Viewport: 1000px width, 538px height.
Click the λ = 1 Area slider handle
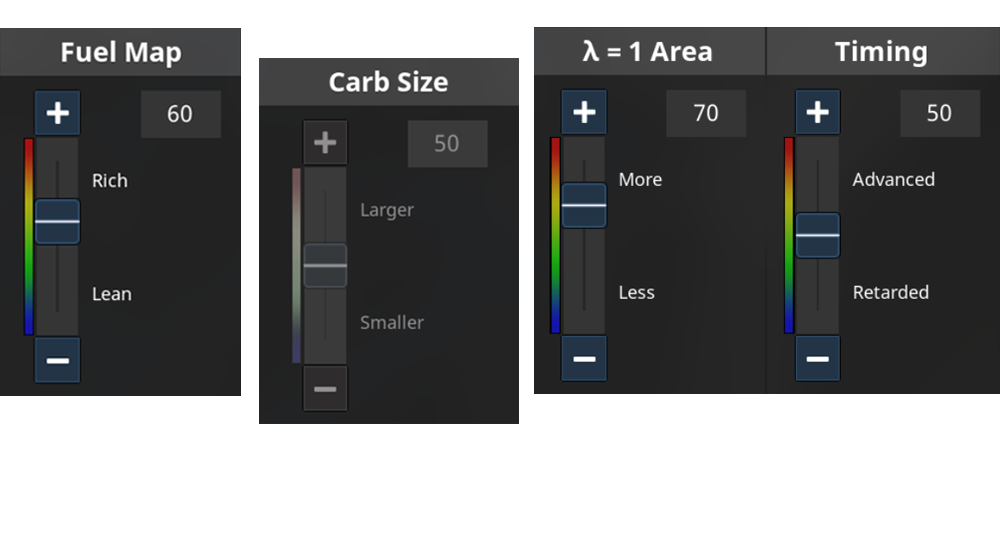[x=583, y=205]
